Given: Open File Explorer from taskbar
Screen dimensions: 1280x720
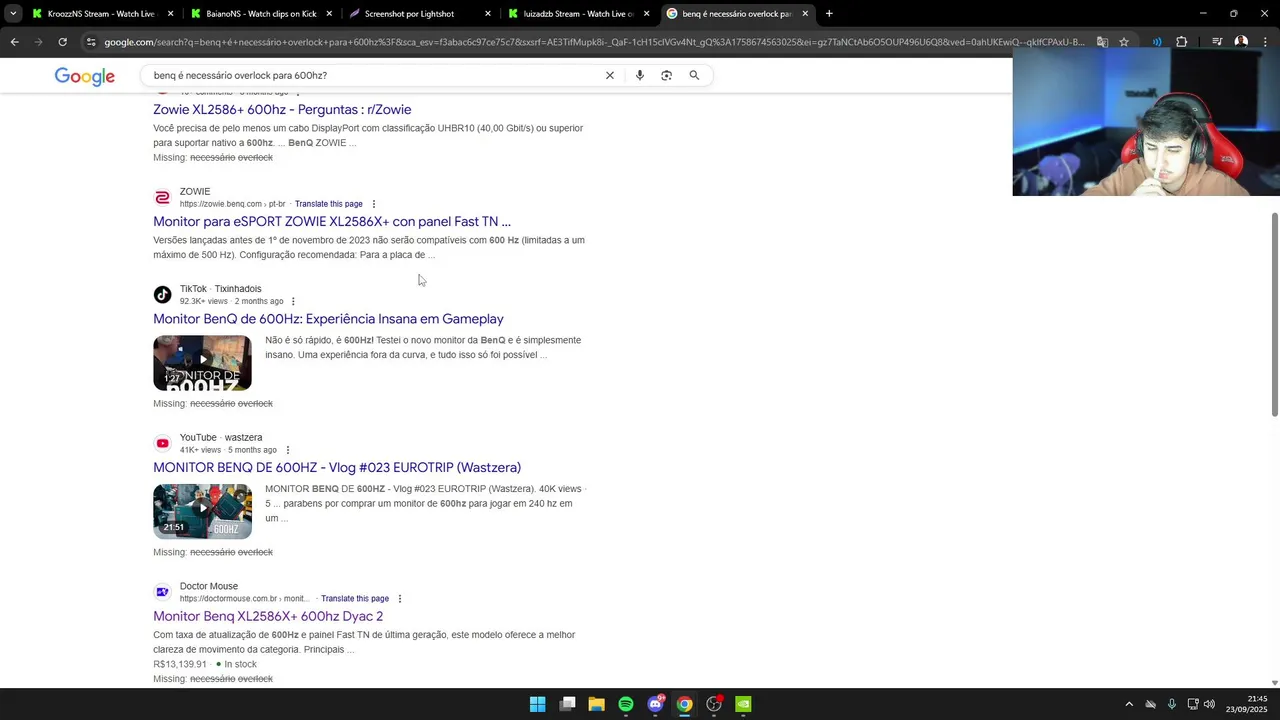Looking at the screenshot, I should coord(597,704).
